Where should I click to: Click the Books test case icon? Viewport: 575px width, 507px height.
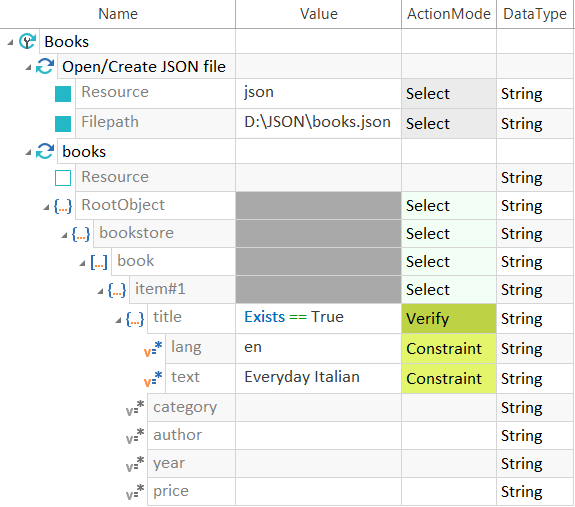(x=28, y=41)
